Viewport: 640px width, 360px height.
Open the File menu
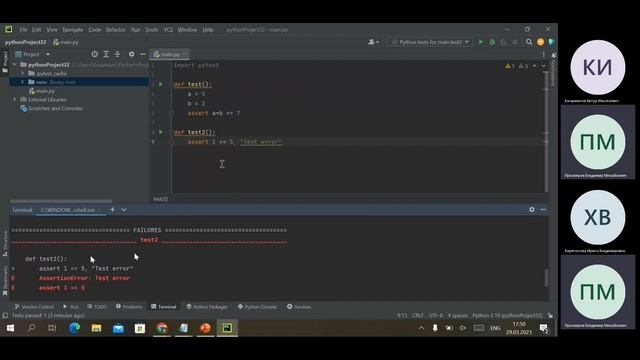coord(23,30)
